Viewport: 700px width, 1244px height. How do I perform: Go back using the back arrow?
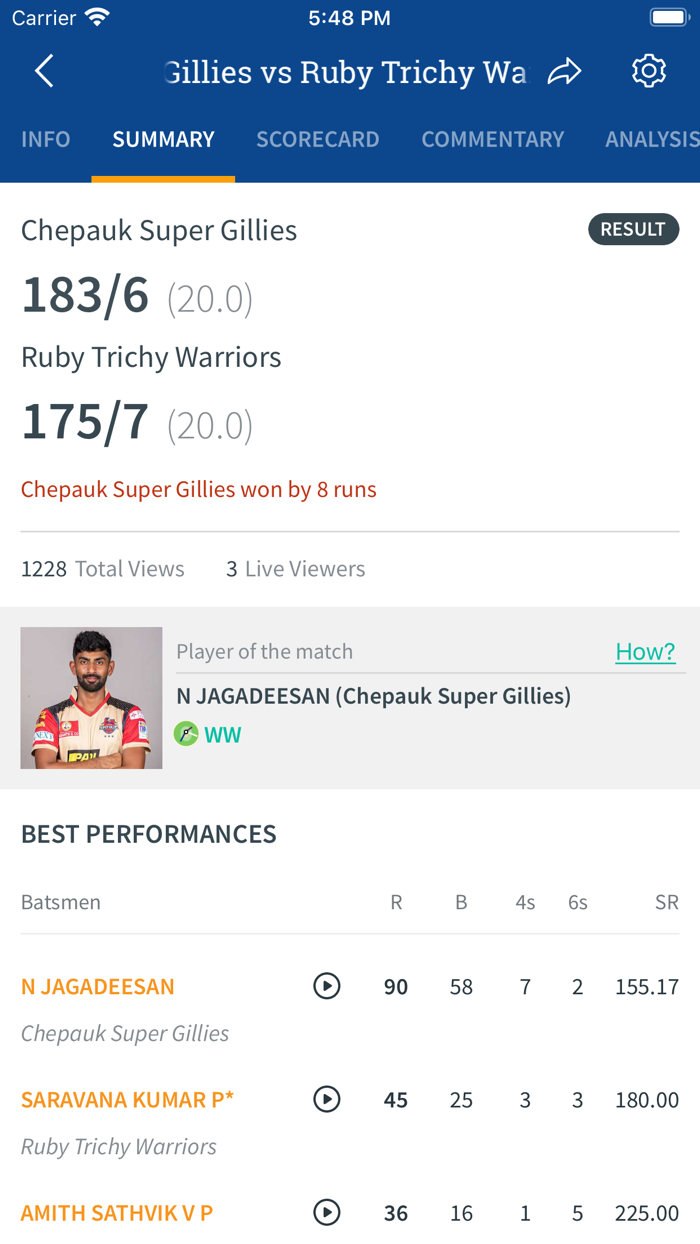click(42, 71)
